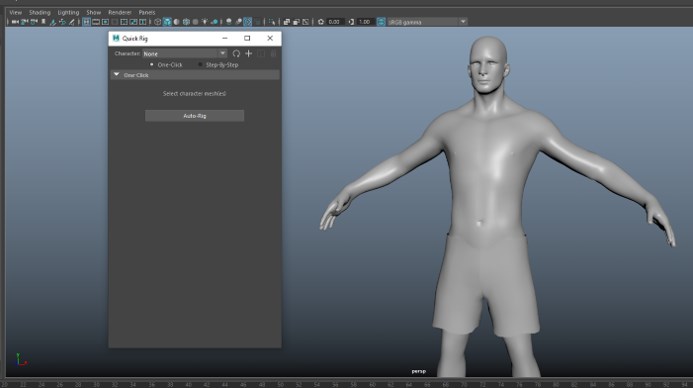Viewport: 693px width, 388px height.
Task: Toggle the Gate Mask icon
Action: [x=114, y=22]
